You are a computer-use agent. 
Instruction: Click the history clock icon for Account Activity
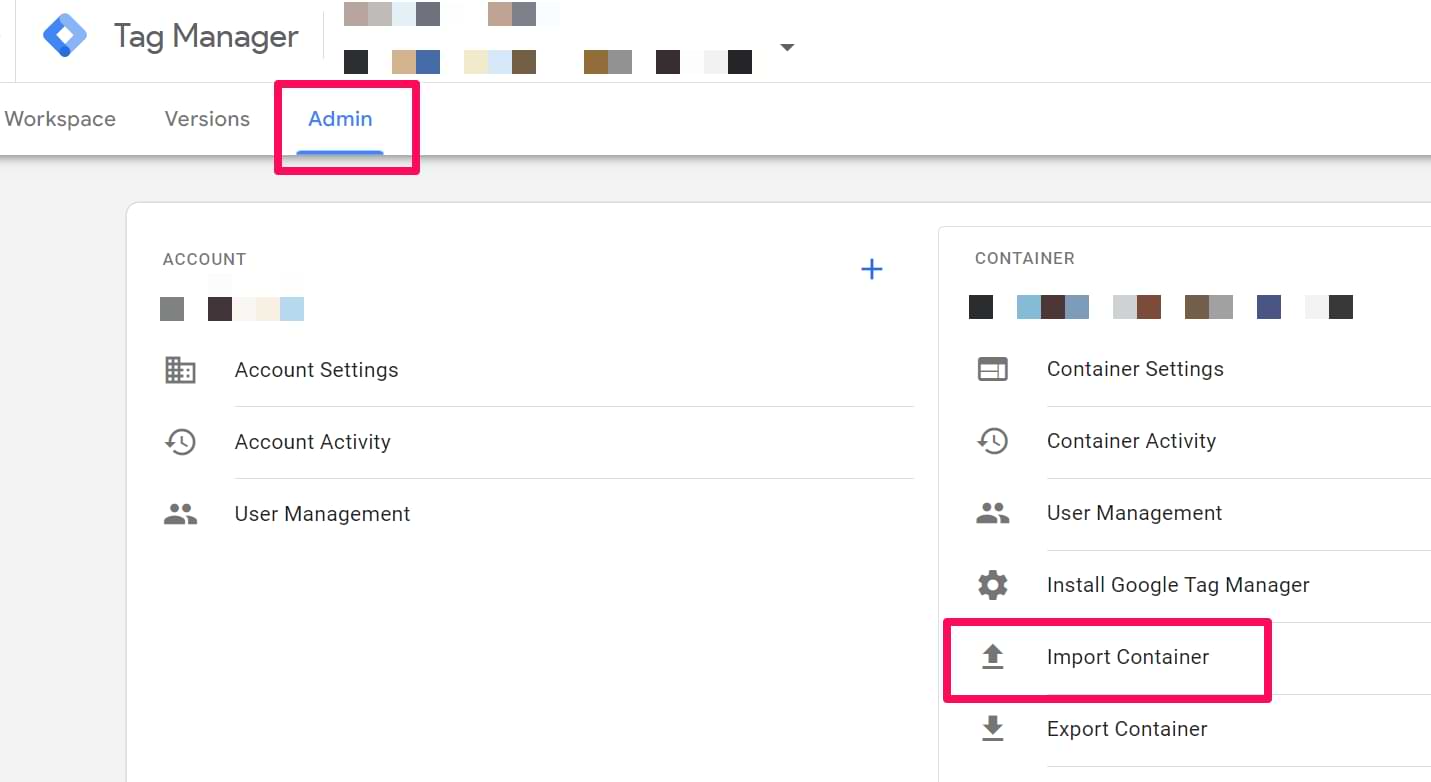(x=180, y=442)
